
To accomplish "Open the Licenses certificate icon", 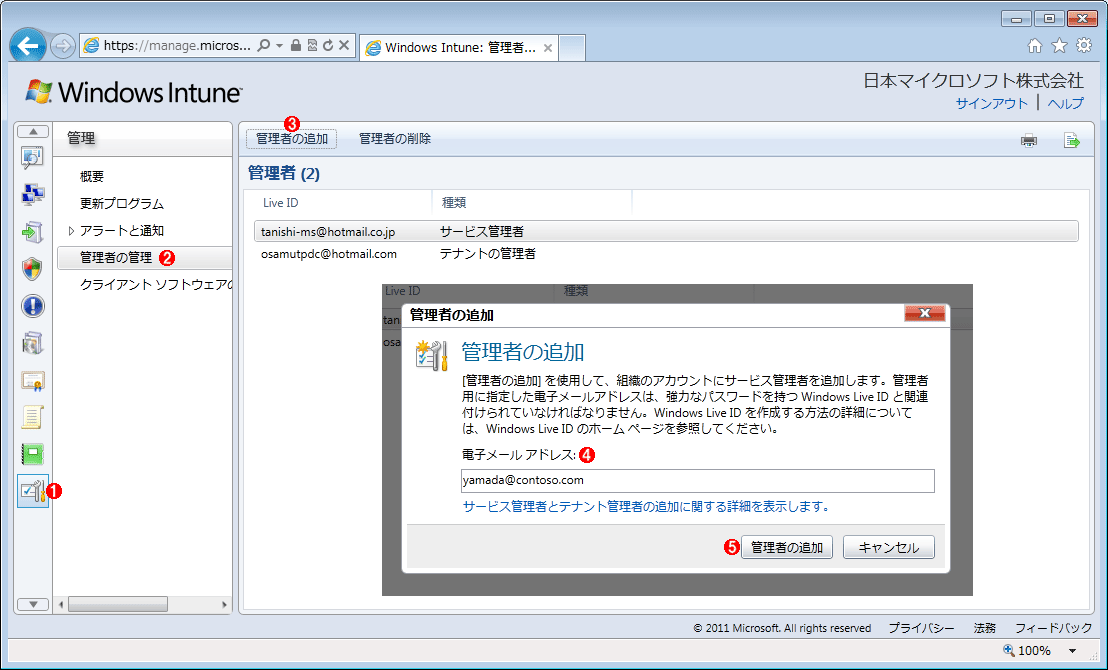I will tap(33, 381).
